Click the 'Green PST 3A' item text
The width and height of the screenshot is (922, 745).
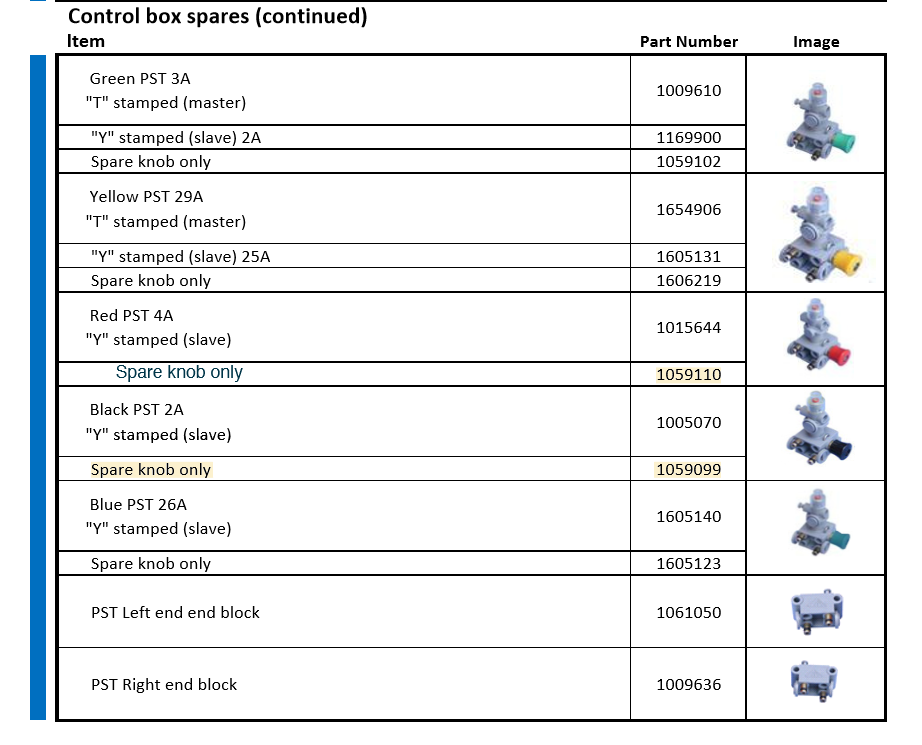(140, 79)
